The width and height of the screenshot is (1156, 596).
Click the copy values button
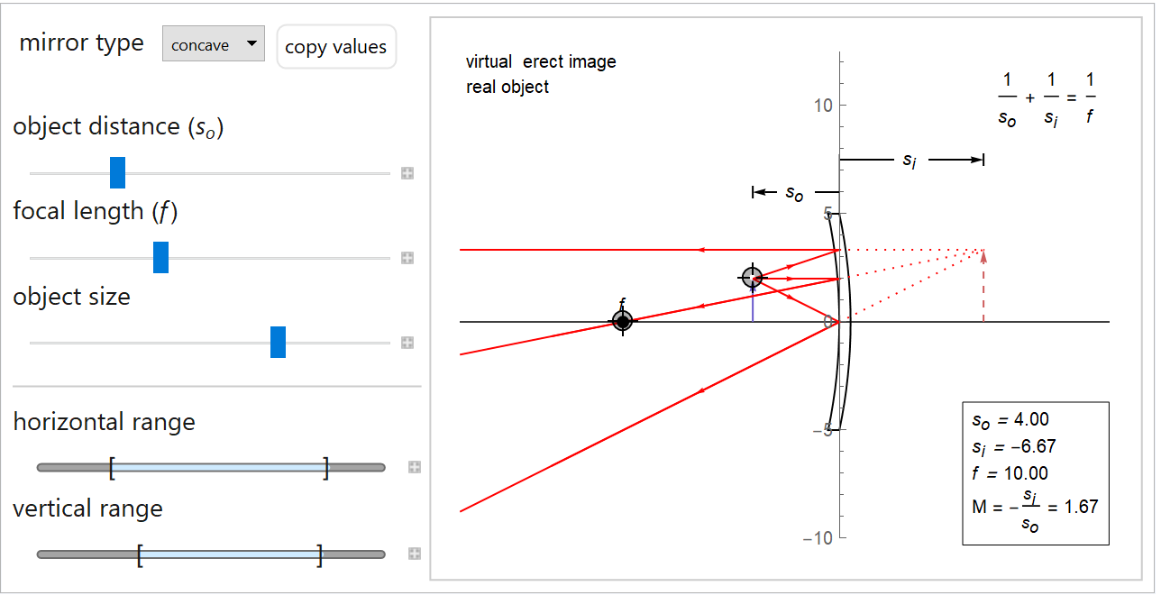click(336, 47)
